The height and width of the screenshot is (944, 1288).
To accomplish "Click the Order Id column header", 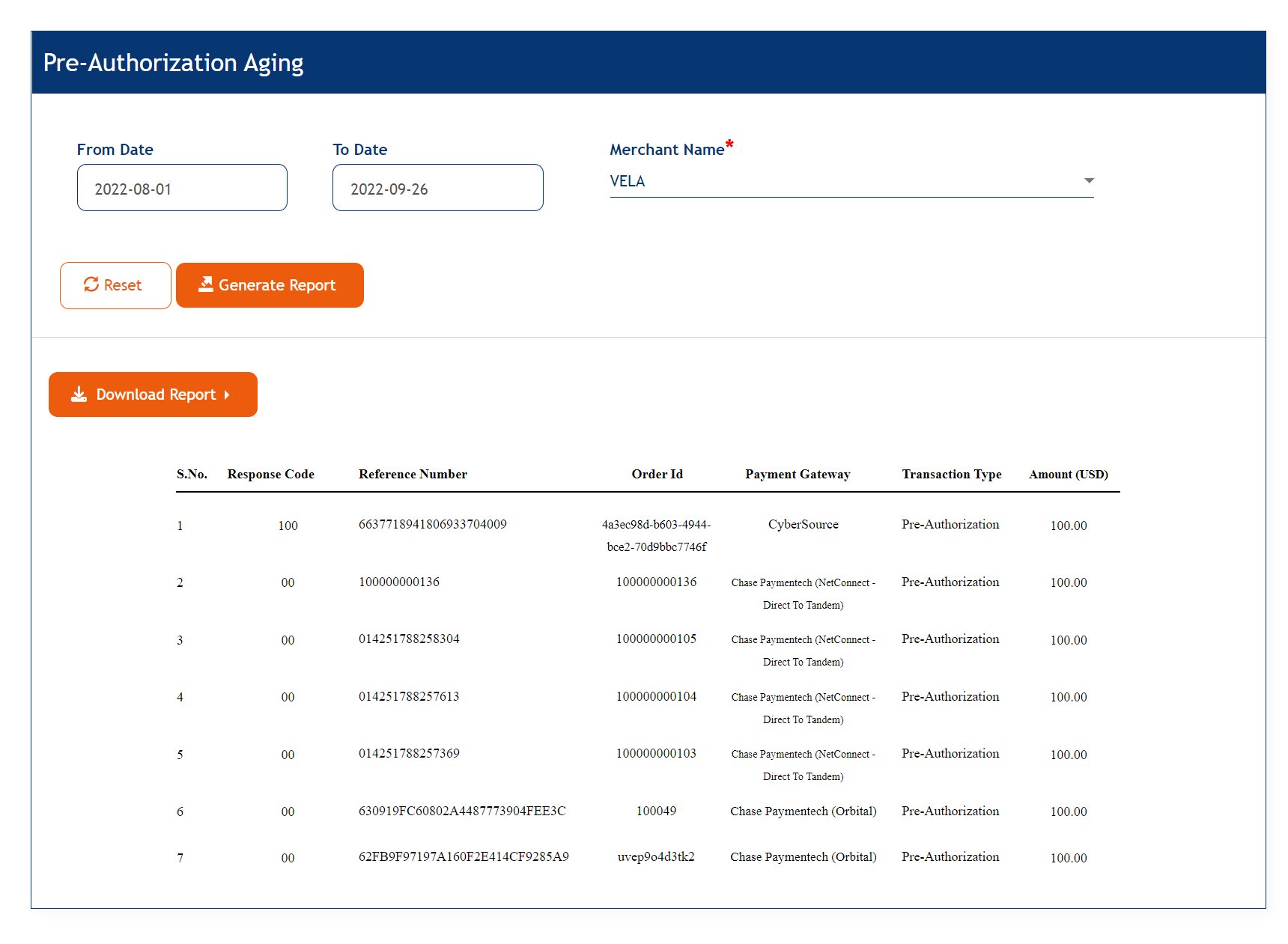I will (x=657, y=474).
